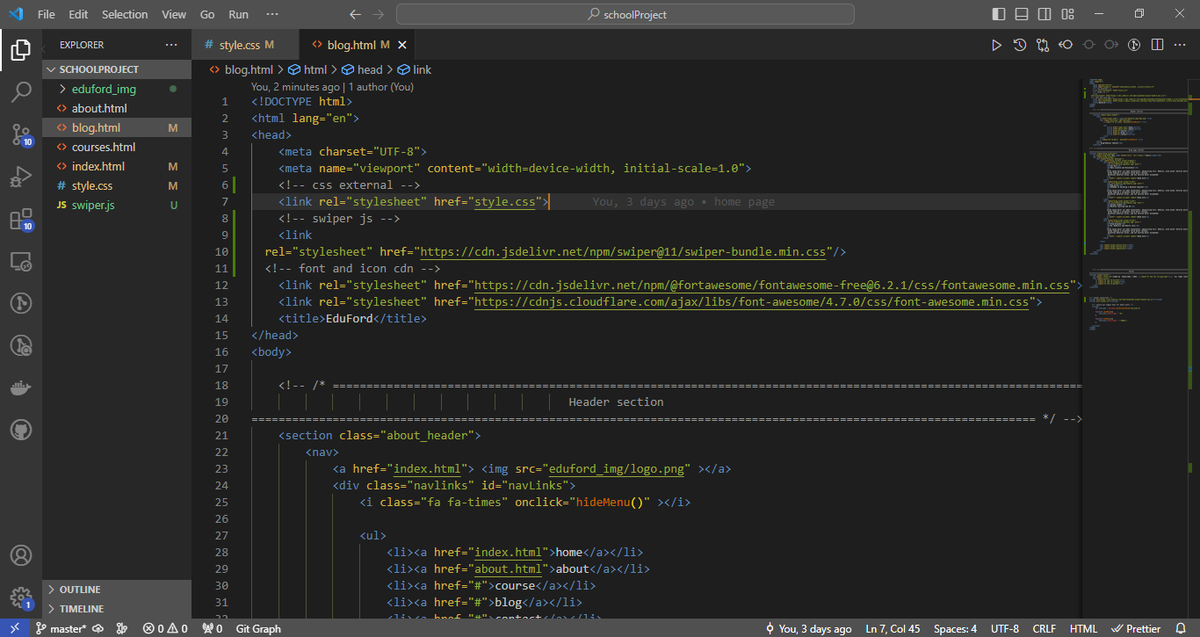The height and width of the screenshot is (637, 1200).
Task: Open the Go menu
Action: coord(207,14)
